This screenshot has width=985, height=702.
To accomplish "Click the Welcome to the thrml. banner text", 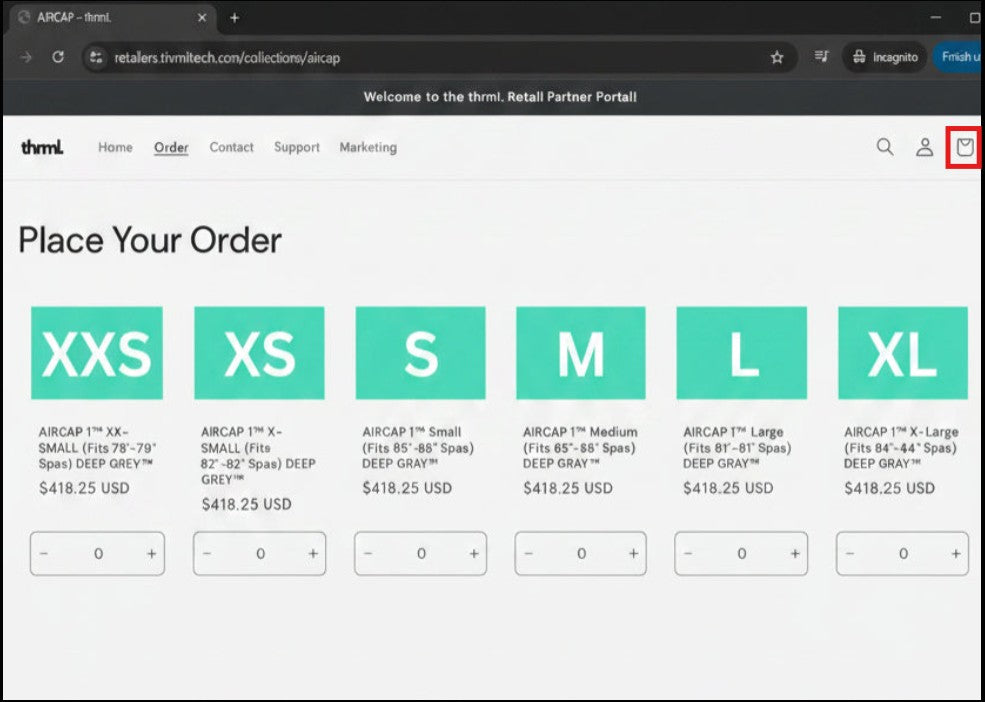I will coord(500,97).
